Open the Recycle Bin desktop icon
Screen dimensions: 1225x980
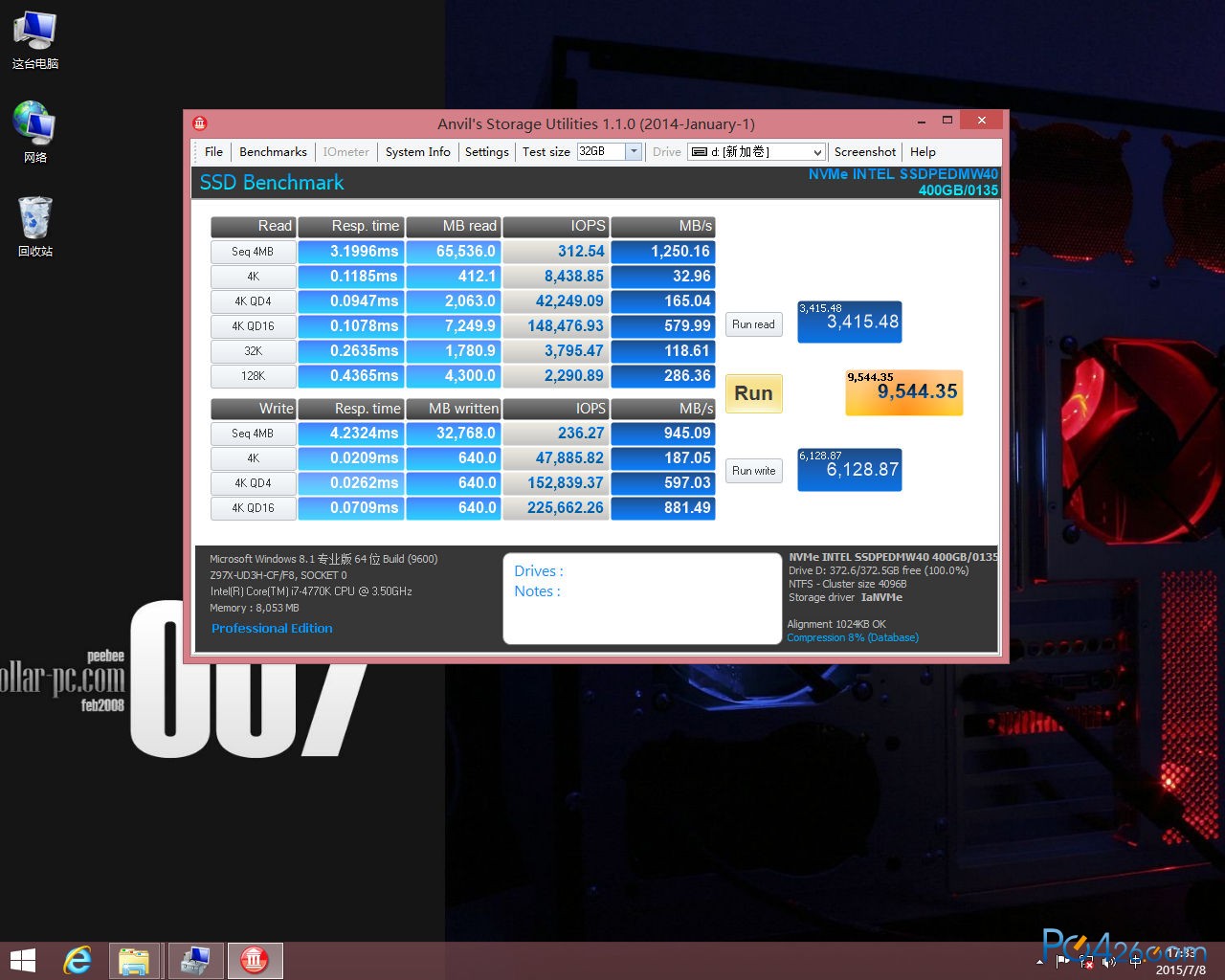(x=35, y=227)
